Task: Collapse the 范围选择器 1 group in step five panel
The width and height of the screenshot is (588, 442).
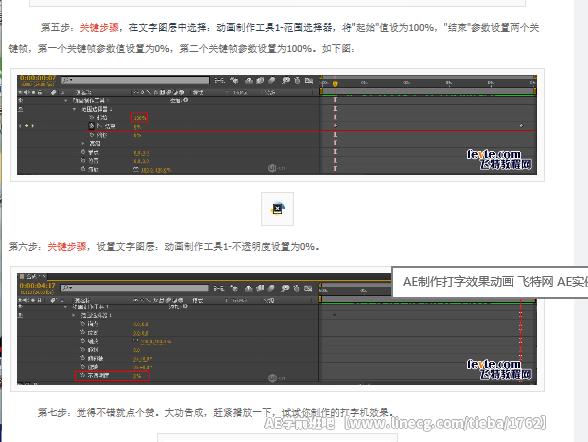Action: point(74,109)
